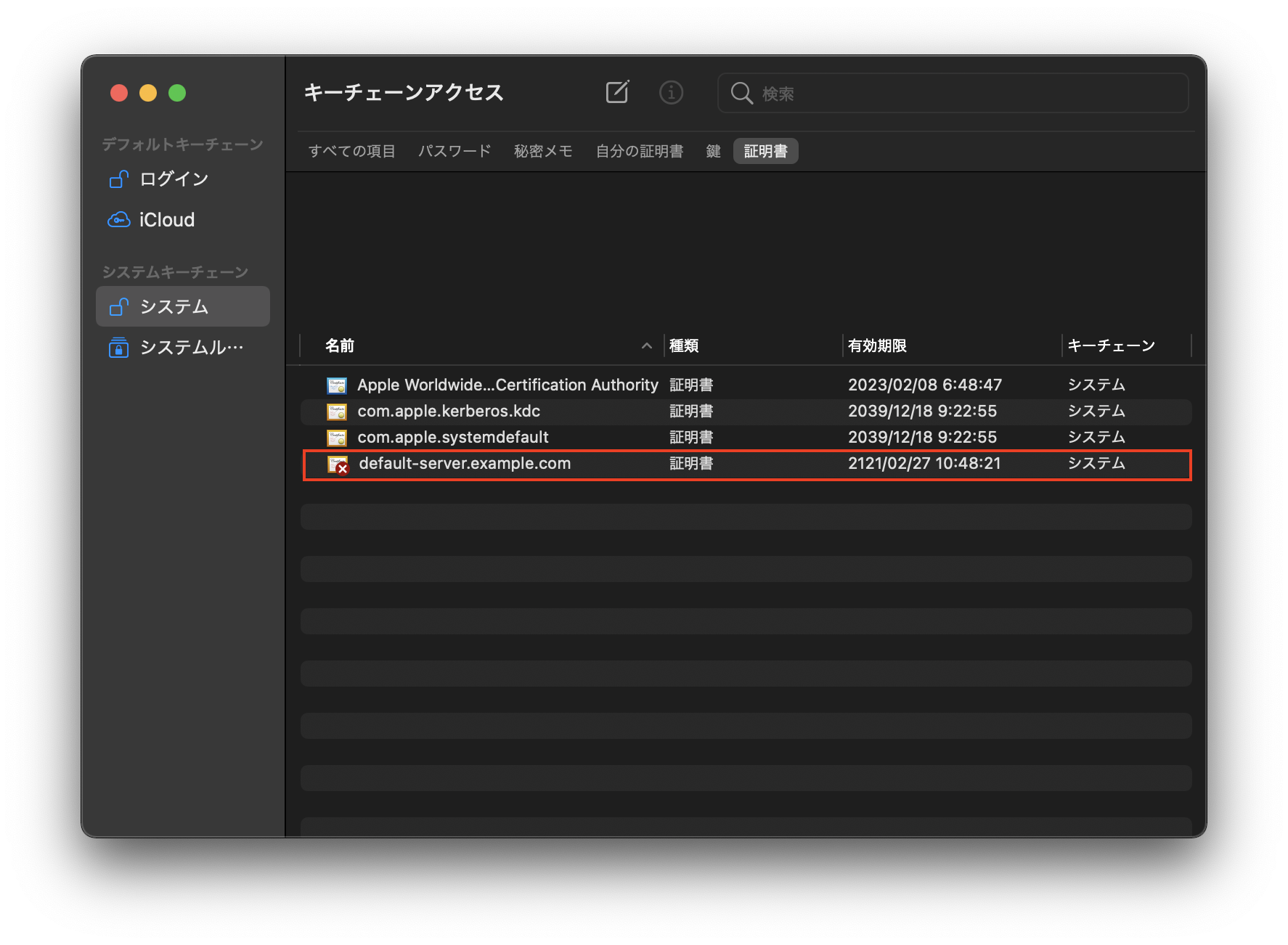Select the ログイン keychain in sidebar
1288x945 pixels.
tap(183, 179)
